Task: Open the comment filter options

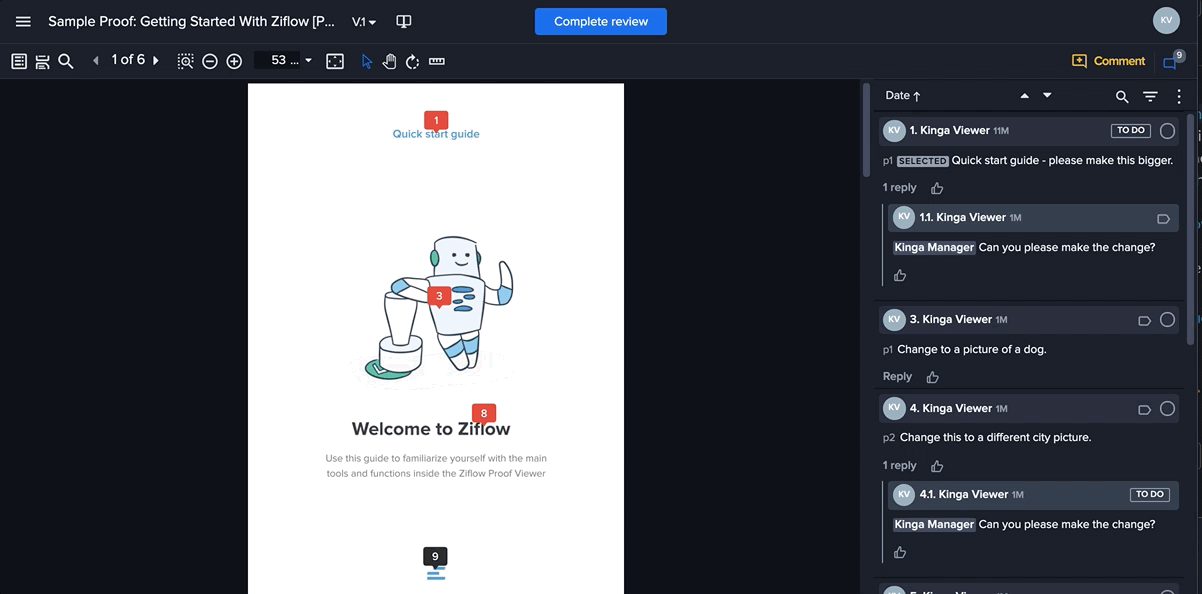Action: (x=1150, y=96)
